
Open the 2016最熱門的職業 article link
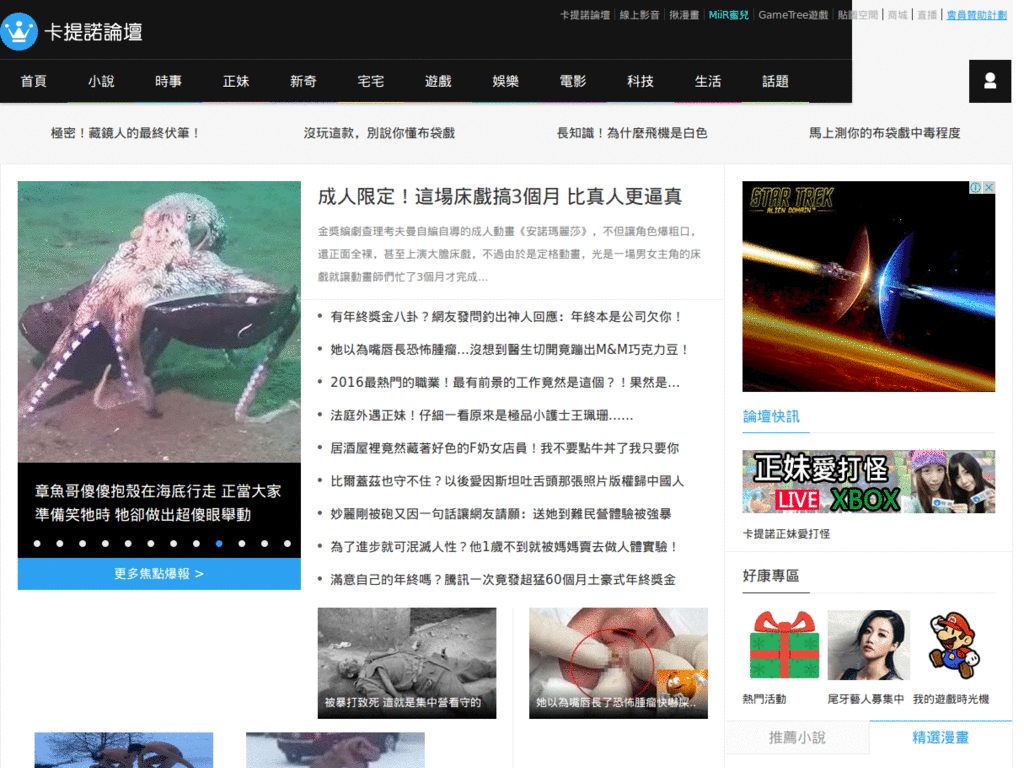point(505,382)
